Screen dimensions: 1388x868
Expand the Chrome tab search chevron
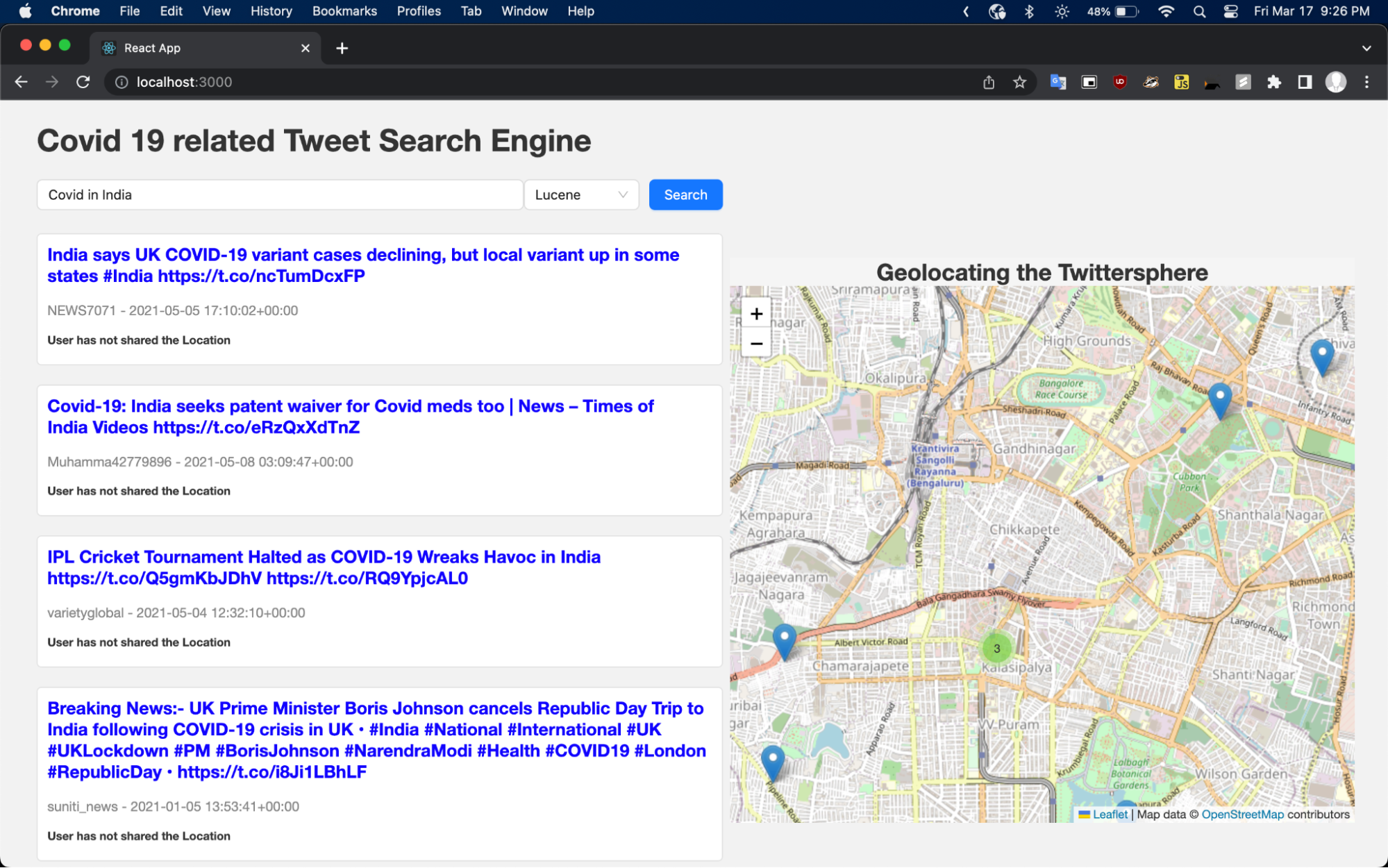1366,48
